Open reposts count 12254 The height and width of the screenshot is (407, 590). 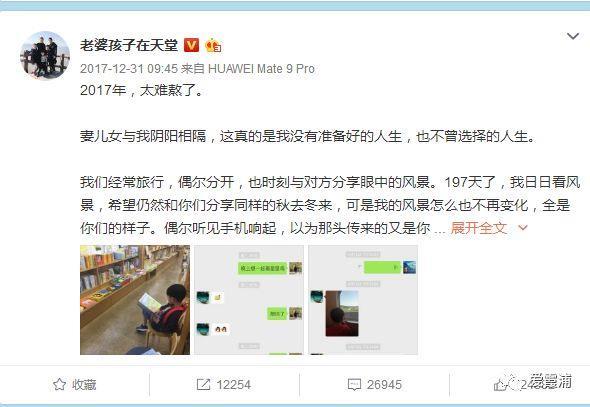pyautogui.click(x=233, y=385)
